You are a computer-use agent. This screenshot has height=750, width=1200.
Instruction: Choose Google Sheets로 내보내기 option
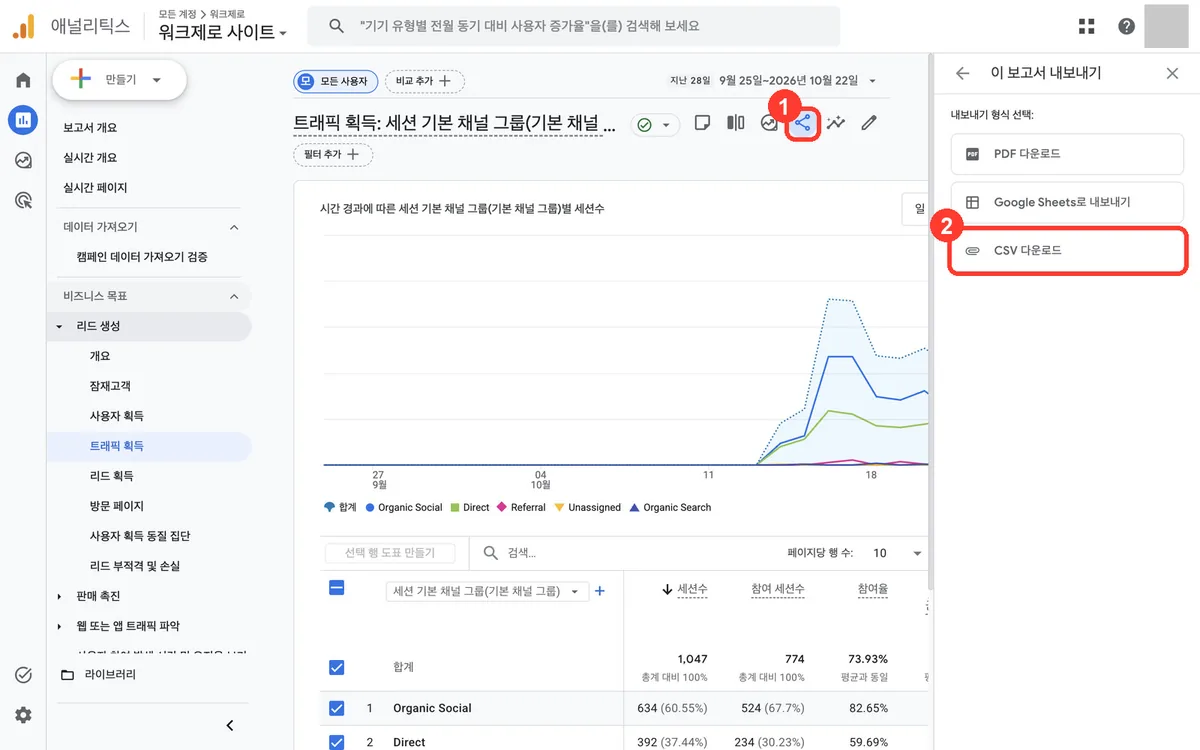click(x=1067, y=202)
